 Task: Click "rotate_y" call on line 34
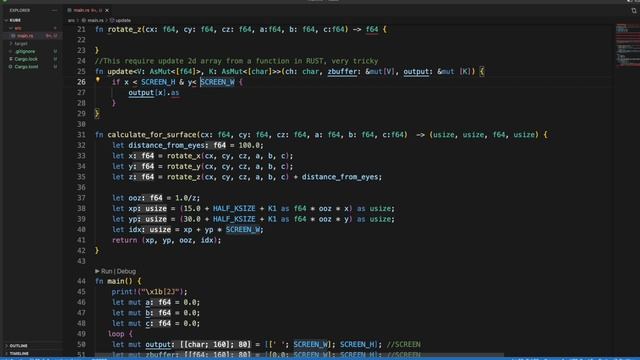[184, 167]
